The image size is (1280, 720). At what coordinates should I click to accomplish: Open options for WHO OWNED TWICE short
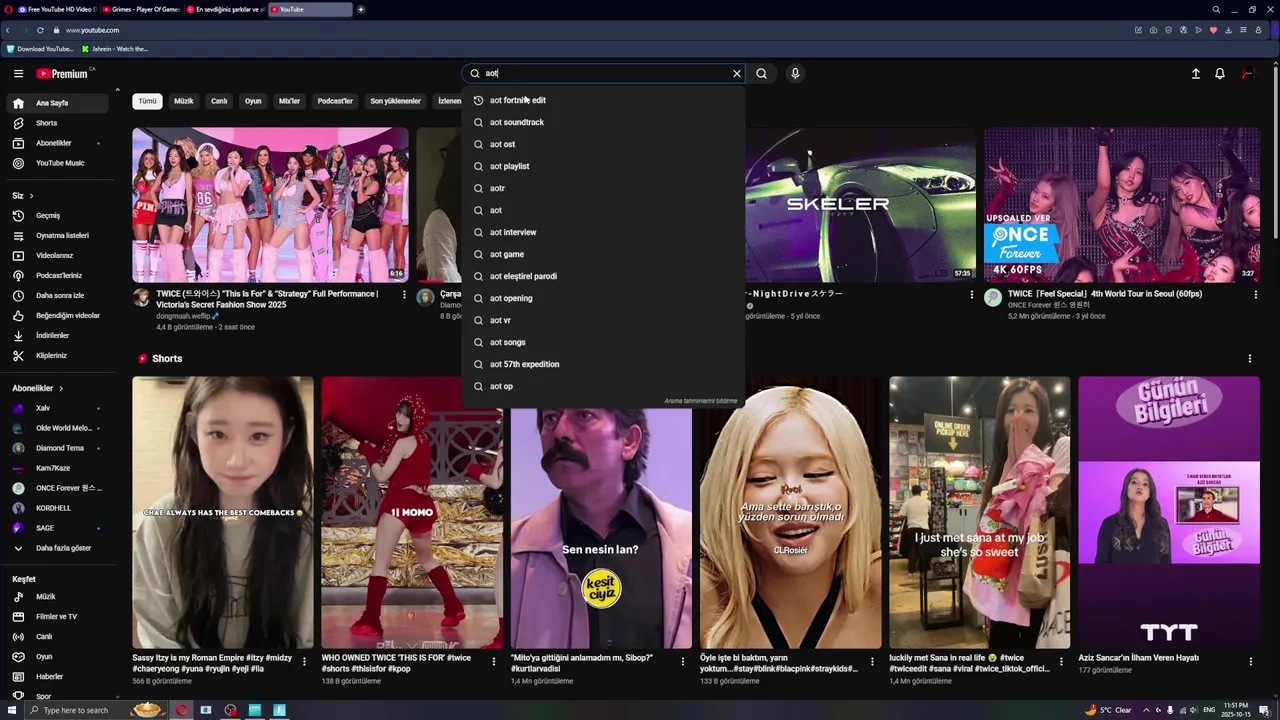point(493,662)
